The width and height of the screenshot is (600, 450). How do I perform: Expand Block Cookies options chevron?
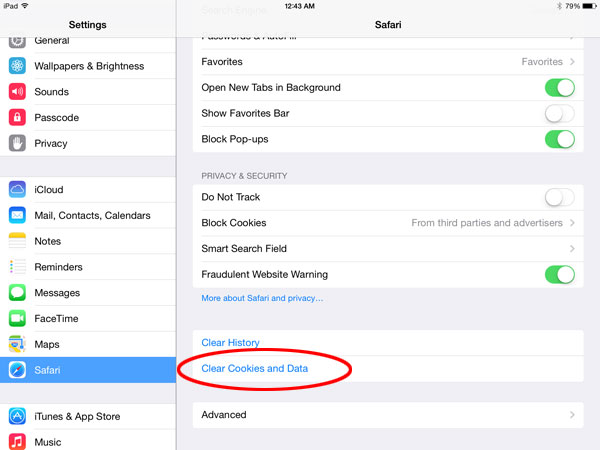pyautogui.click(x=572, y=223)
